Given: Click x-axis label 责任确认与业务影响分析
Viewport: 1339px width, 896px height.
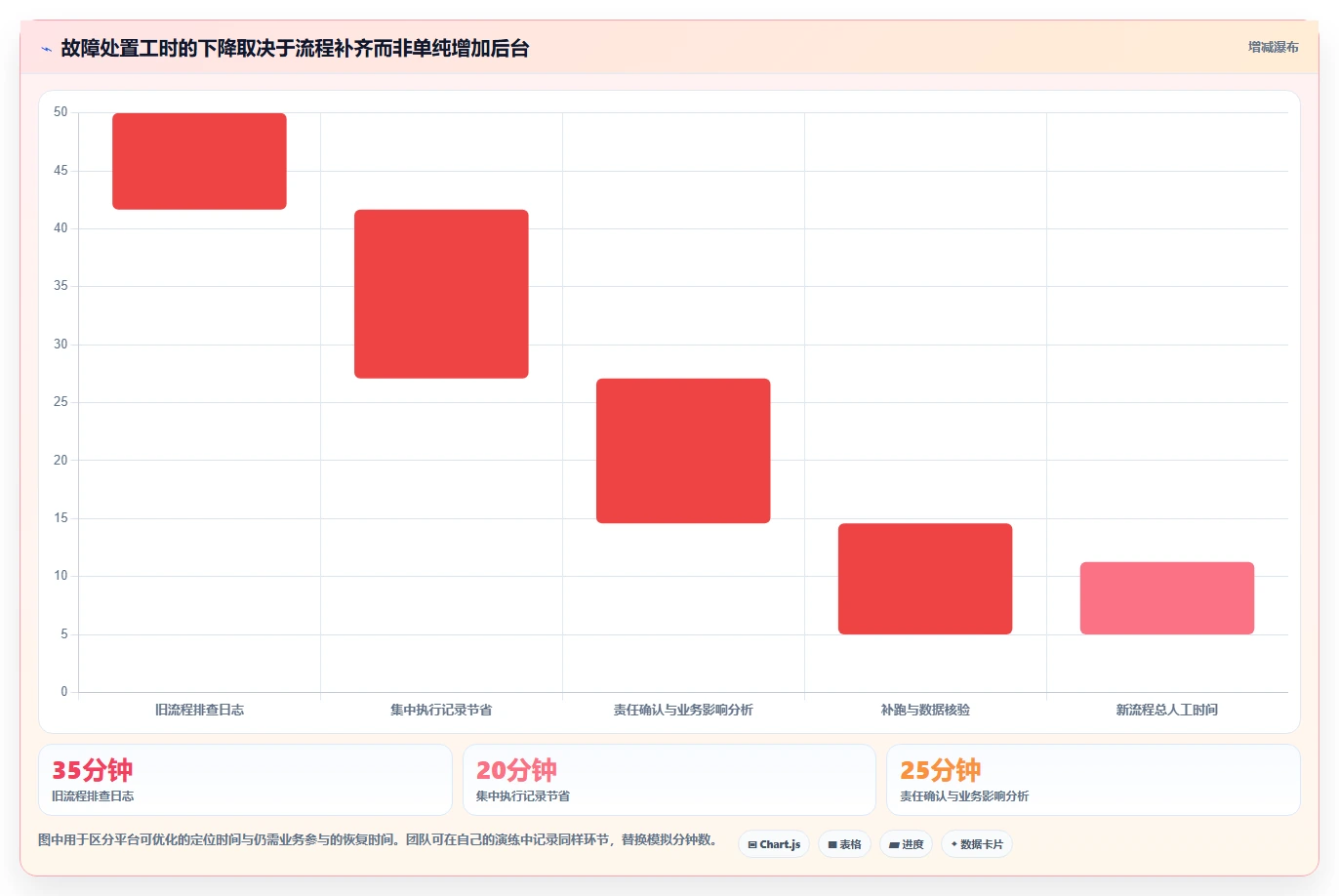Looking at the screenshot, I should click(x=683, y=710).
